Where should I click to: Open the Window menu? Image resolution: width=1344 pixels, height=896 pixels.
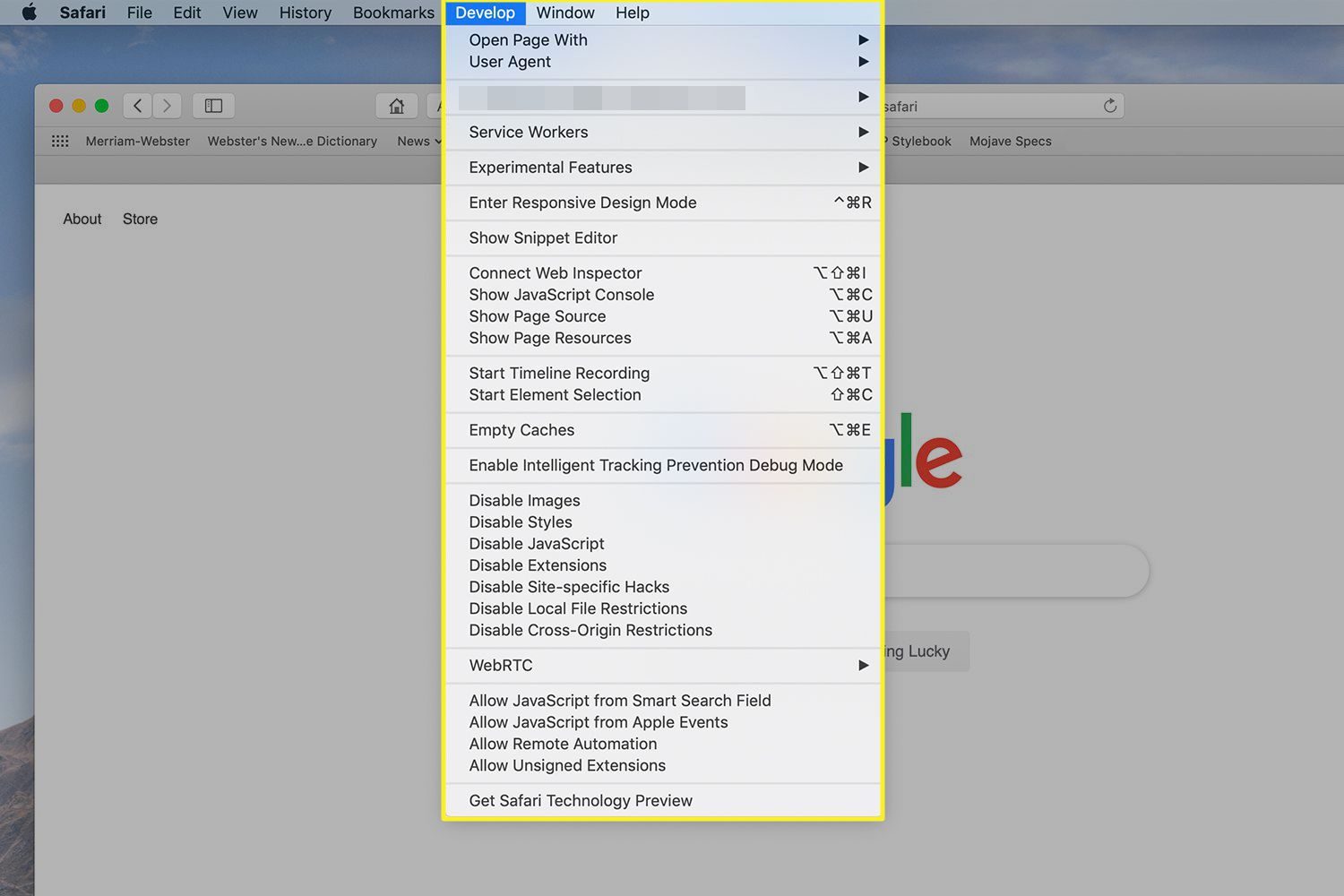click(565, 13)
